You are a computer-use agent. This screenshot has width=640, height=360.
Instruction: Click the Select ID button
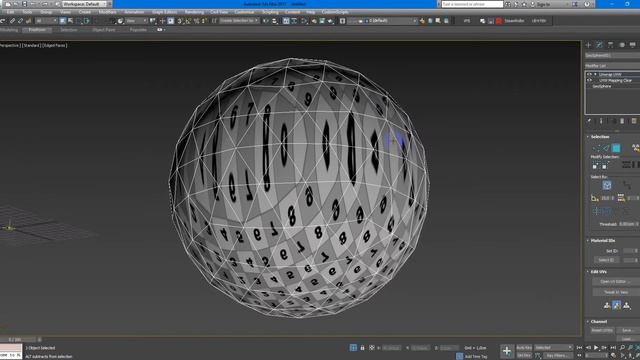tap(606, 260)
